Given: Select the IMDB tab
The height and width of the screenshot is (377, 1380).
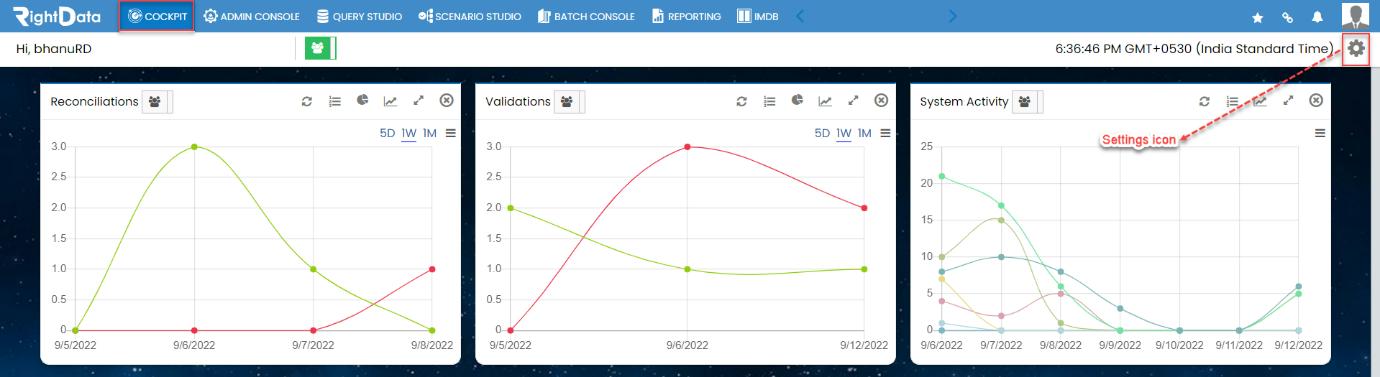Looking at the screenshot, I should [757, 16].
